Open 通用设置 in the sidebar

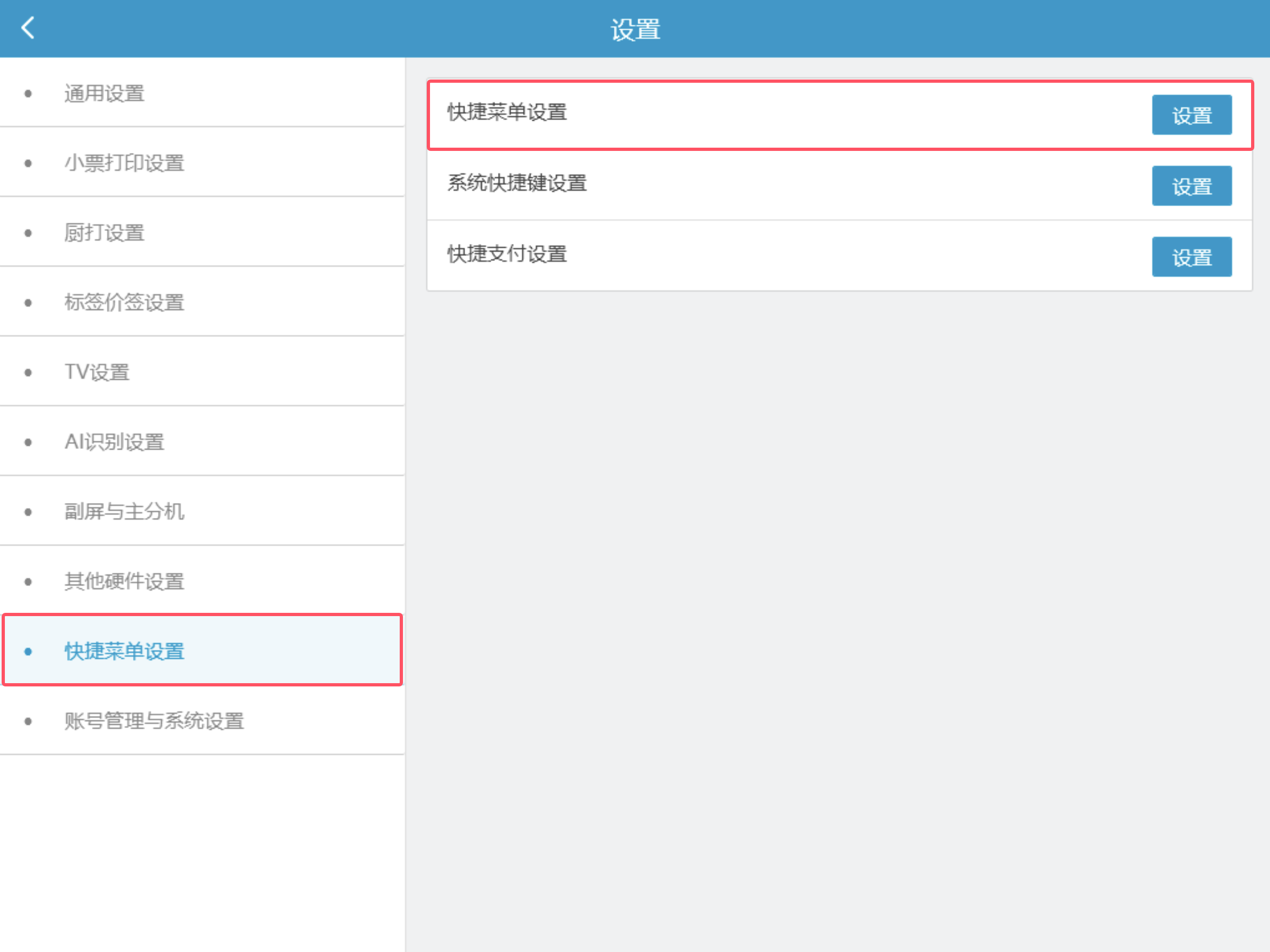(x=104, y=93)
